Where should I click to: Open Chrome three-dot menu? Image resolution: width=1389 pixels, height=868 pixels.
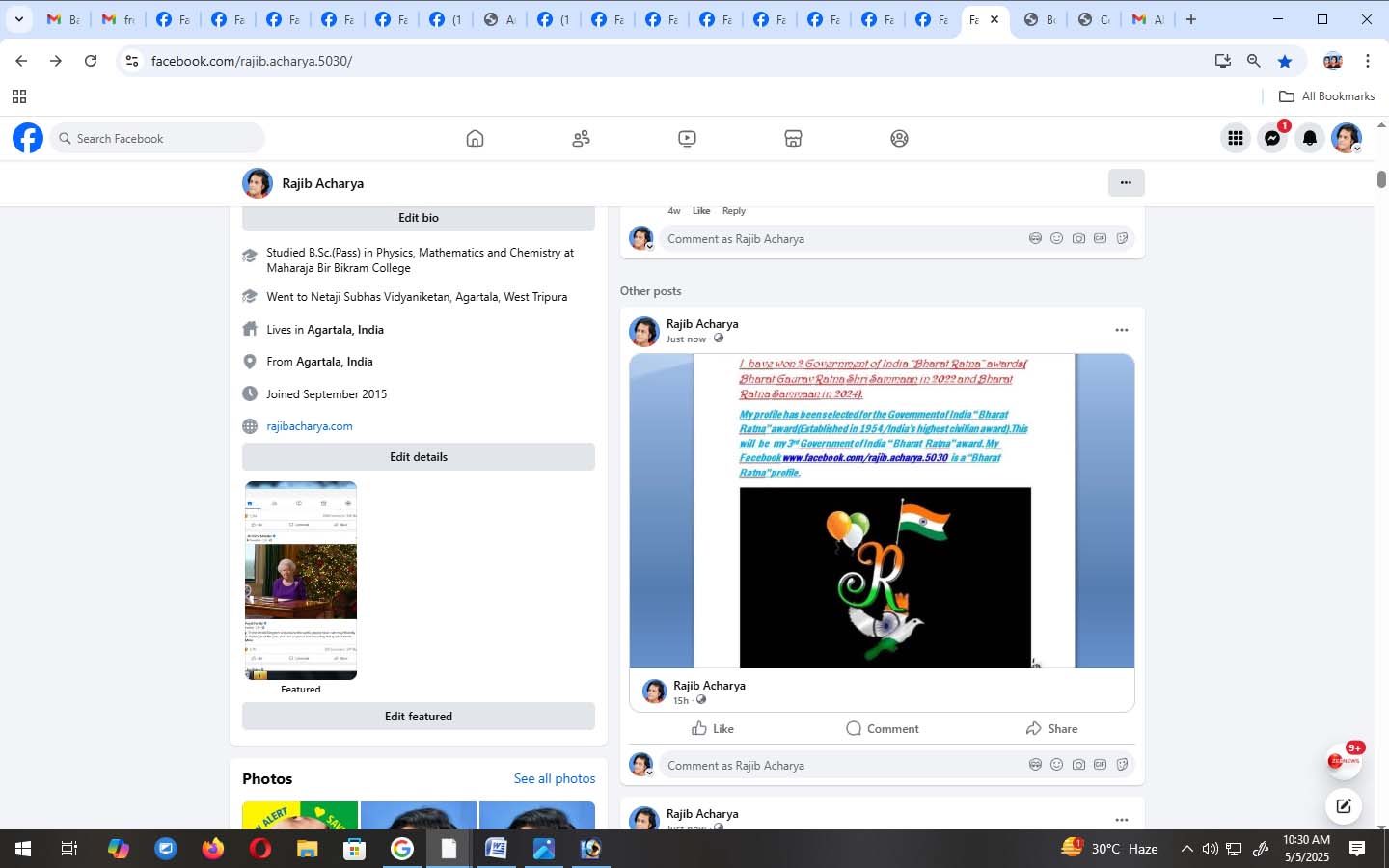click(1368, 61)
